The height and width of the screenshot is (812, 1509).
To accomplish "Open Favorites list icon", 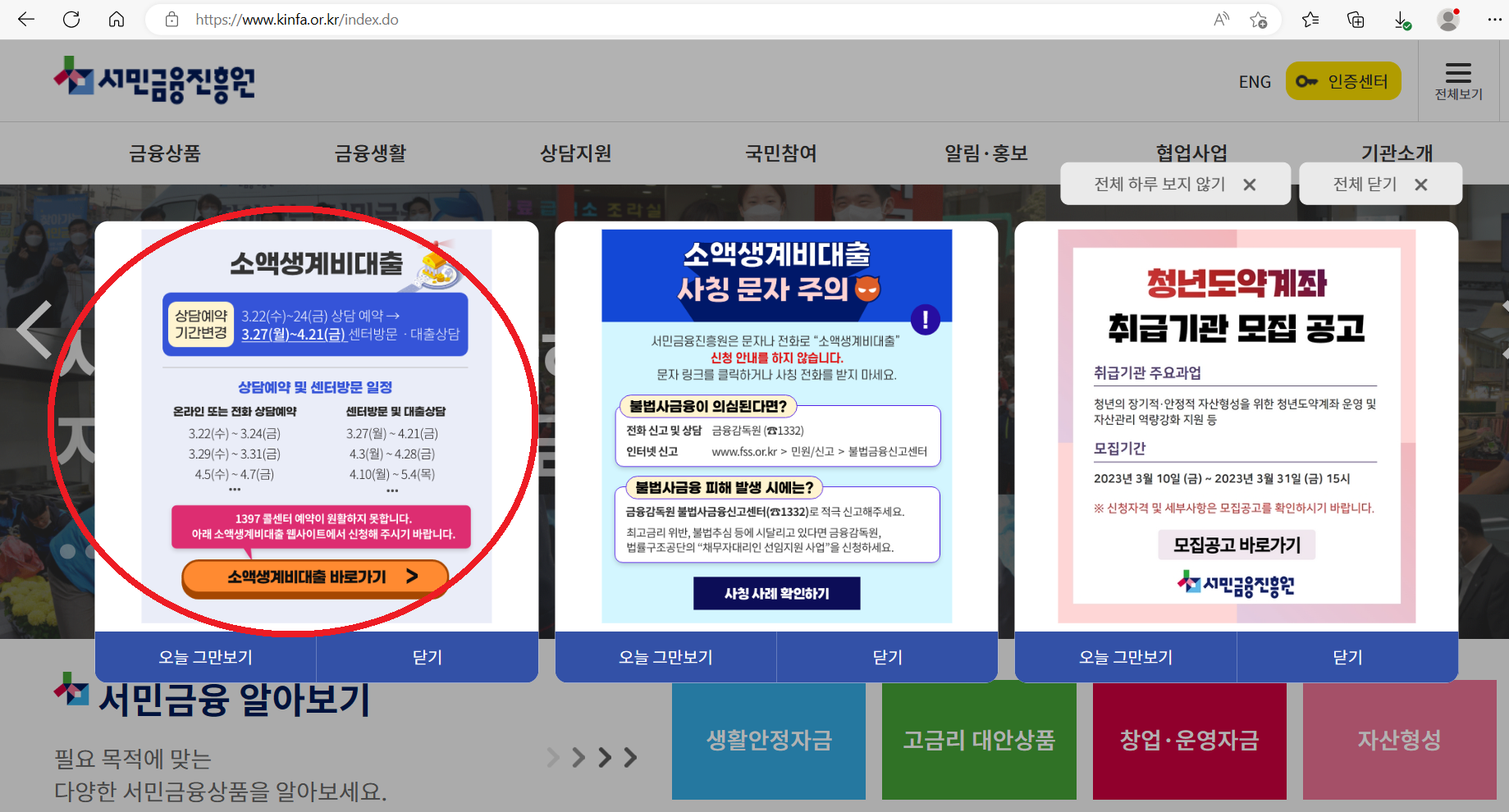I will tap(1310, 20).
